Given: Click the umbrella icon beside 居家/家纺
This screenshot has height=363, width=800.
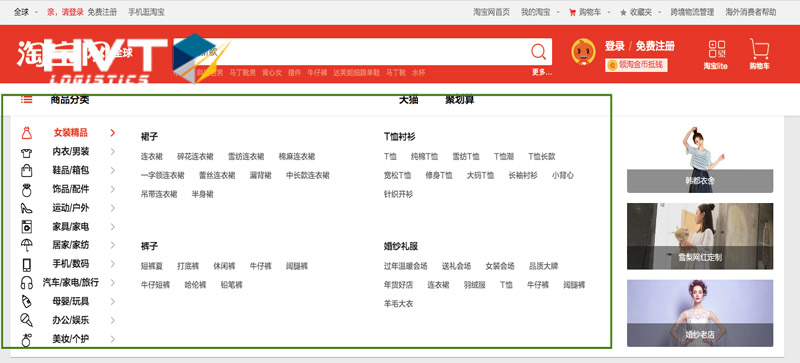Looking at the screenshot, I should [x=27, y=246].
